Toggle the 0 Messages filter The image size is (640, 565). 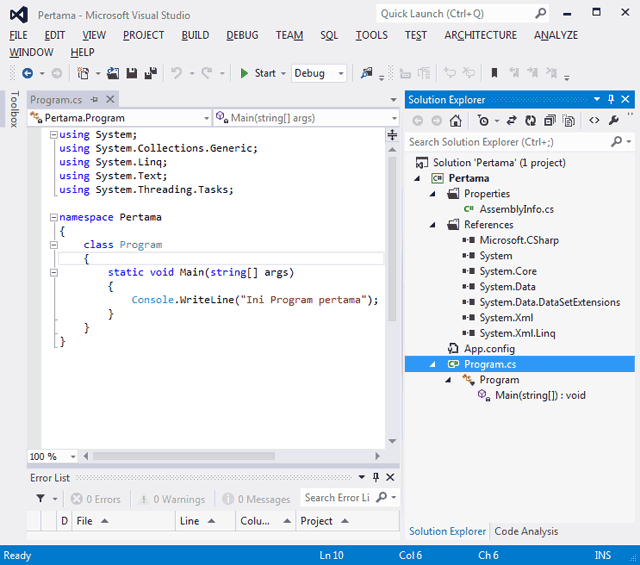coord(256,499)
